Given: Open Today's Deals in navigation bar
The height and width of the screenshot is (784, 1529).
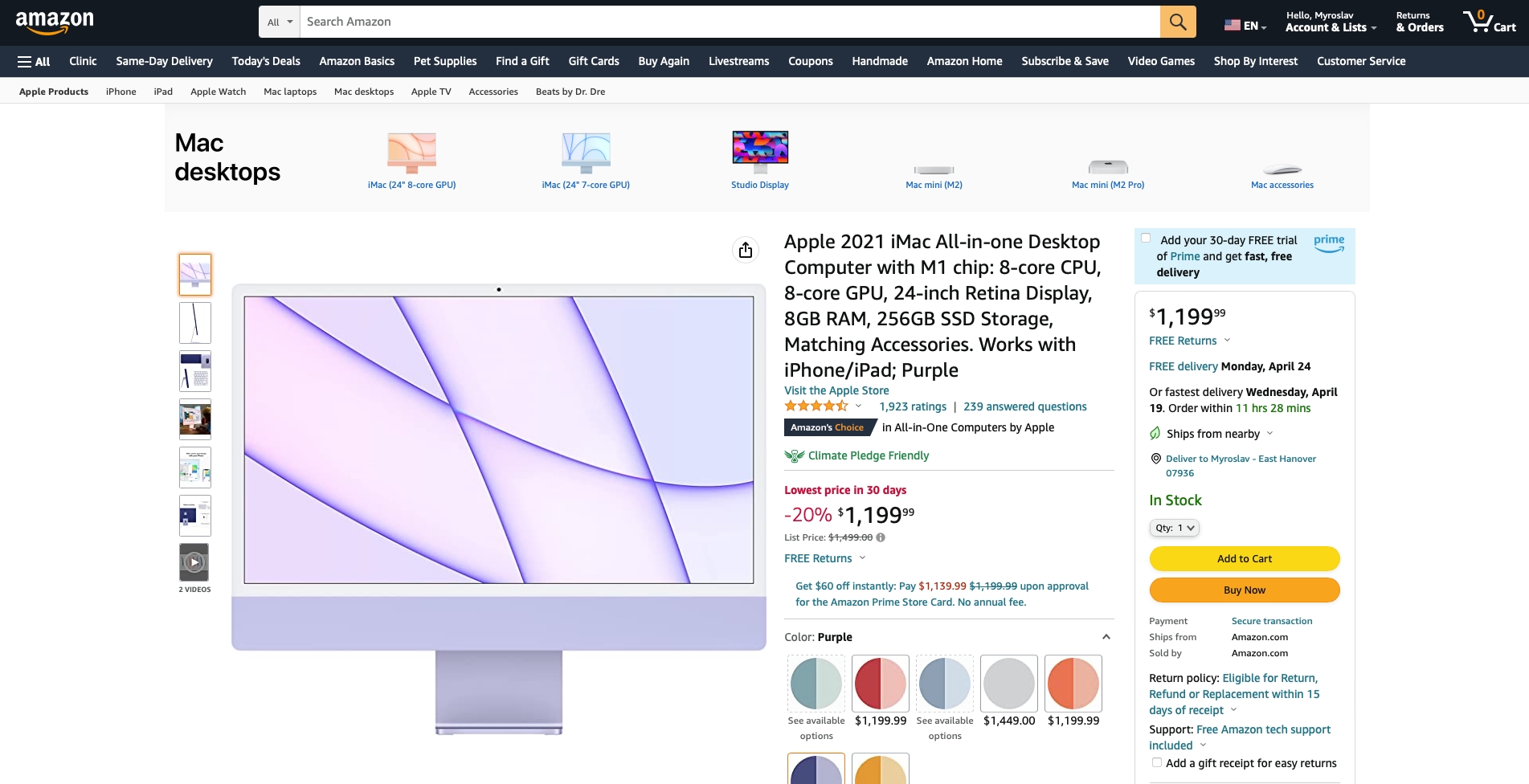Looking at the screenshot, I should (x=266, y=61).
